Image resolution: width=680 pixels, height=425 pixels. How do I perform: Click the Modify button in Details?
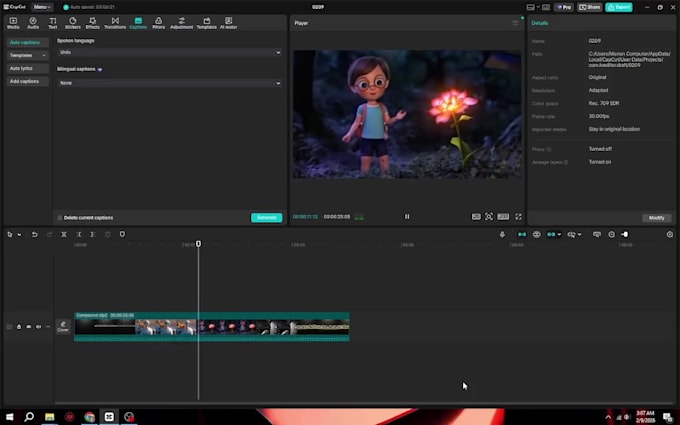(656, 218)
